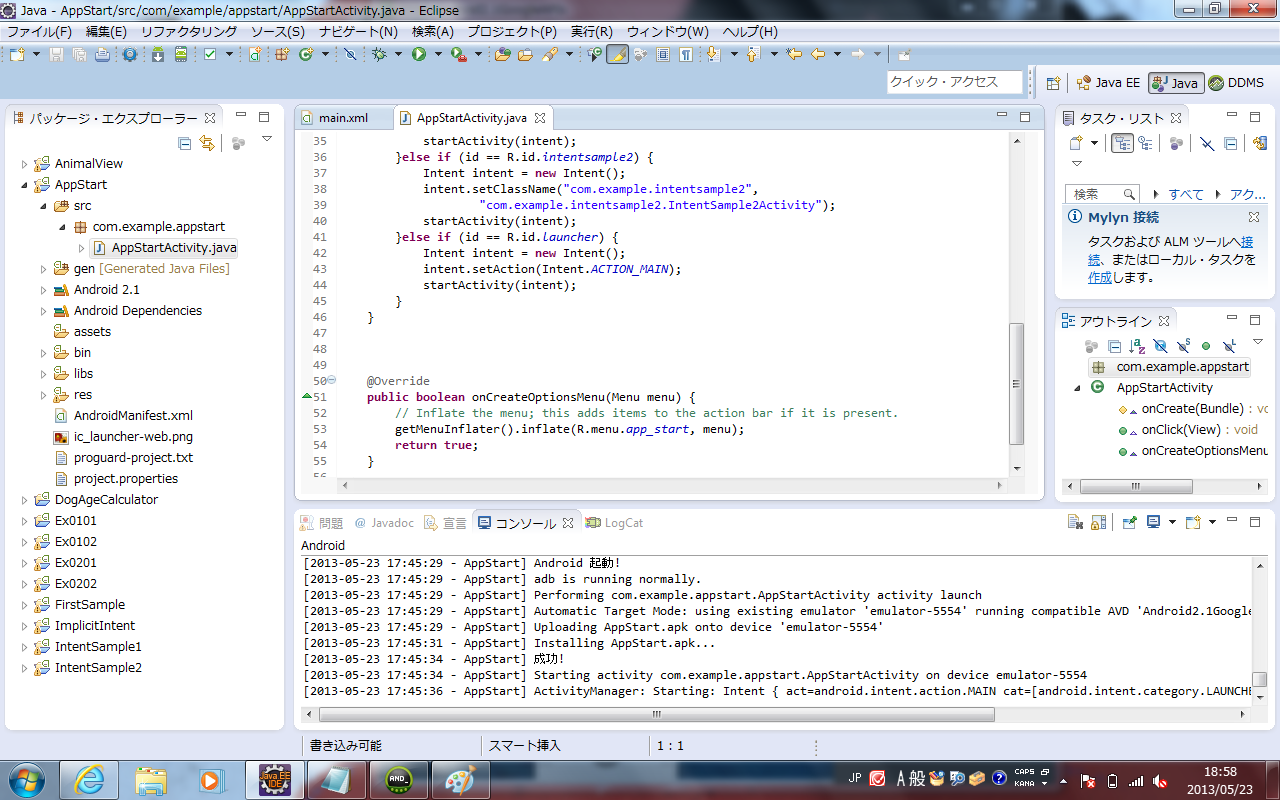The image size is (1282, 802).
Task: Click the editor vertical scrollbar thumb
Action: [1017, 385]
